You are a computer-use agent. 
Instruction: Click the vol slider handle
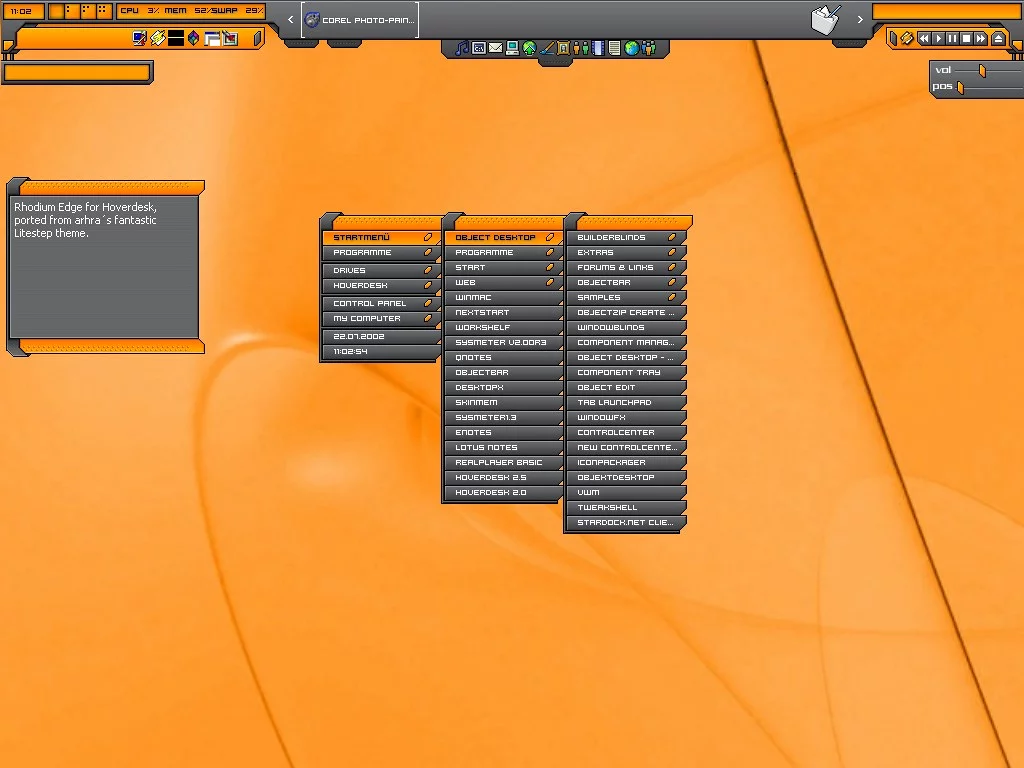[x=982, y=70]
